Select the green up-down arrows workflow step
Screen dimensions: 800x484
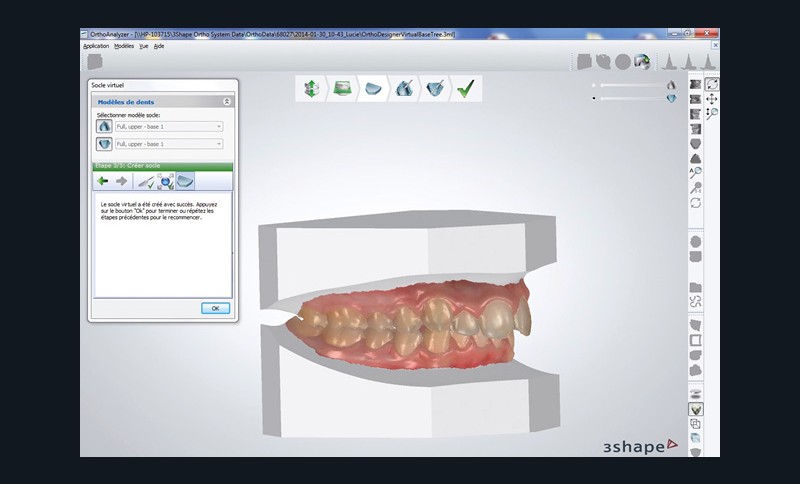point(311,89)
